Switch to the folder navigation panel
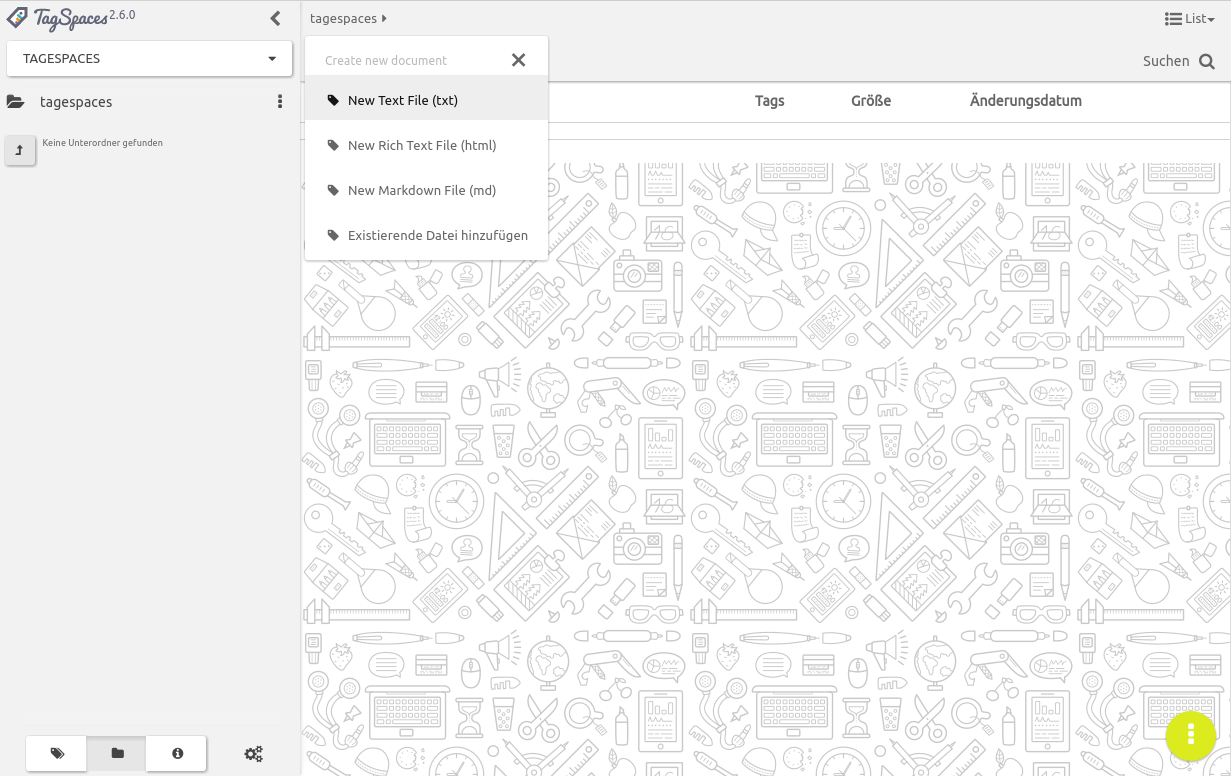 point(117,753)
